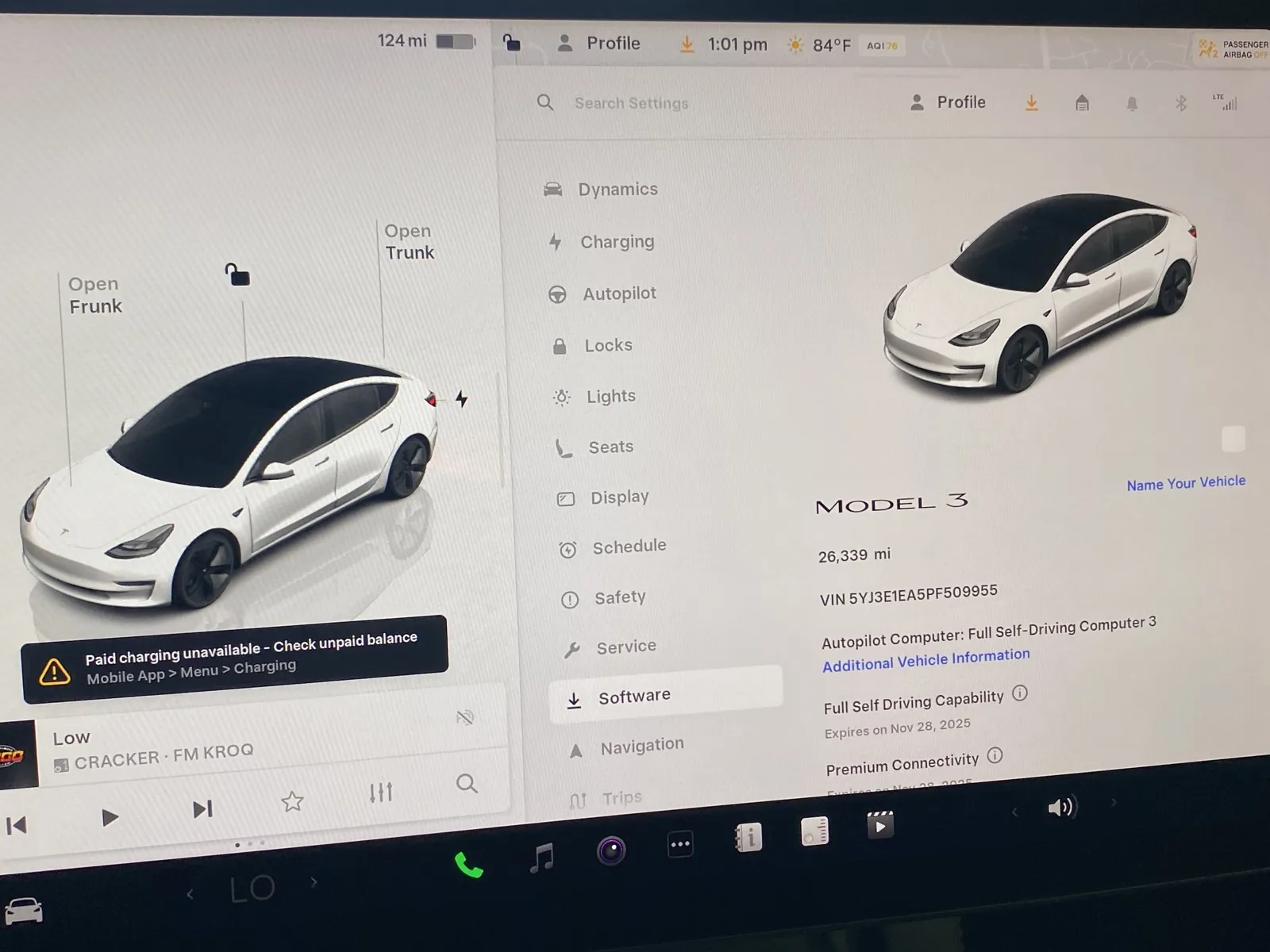Open Controls with the car icon
Image resolution: width=1270 pixels, height=952 pixels.
(x=23, y=911)
